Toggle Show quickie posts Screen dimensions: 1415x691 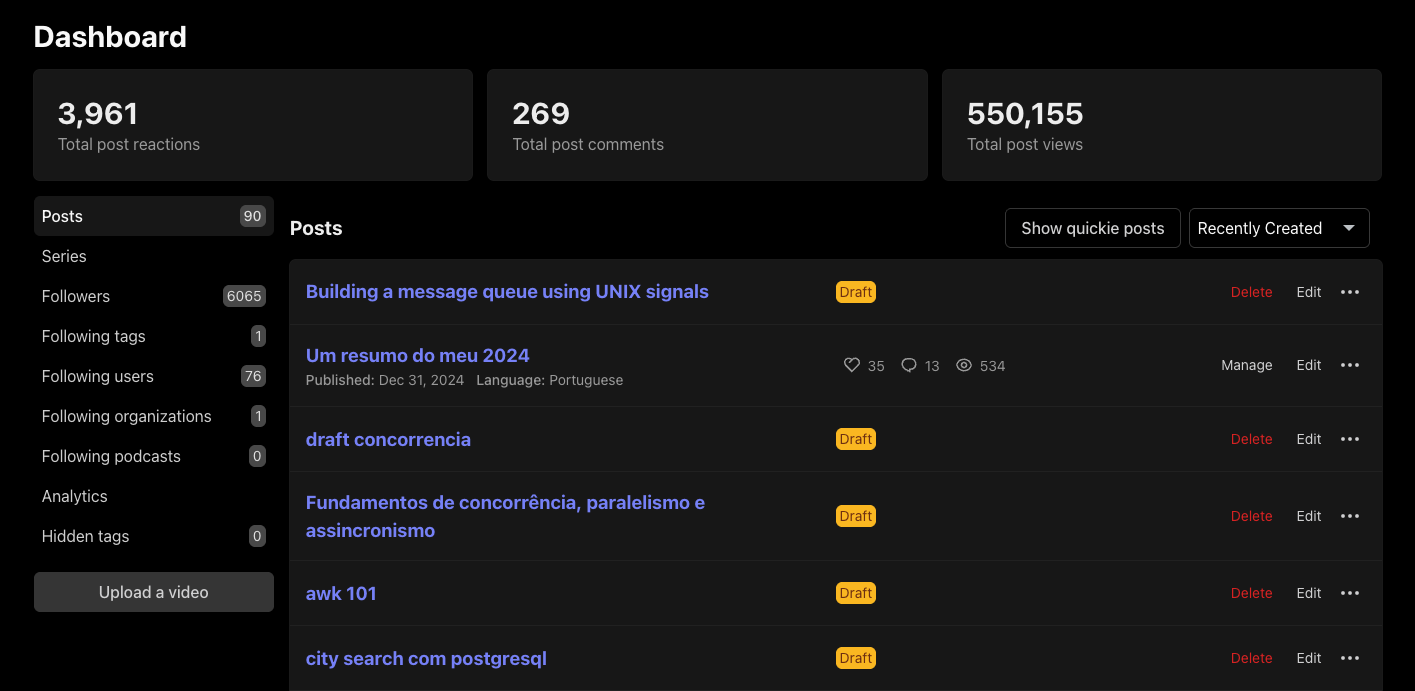point(1092,228)
